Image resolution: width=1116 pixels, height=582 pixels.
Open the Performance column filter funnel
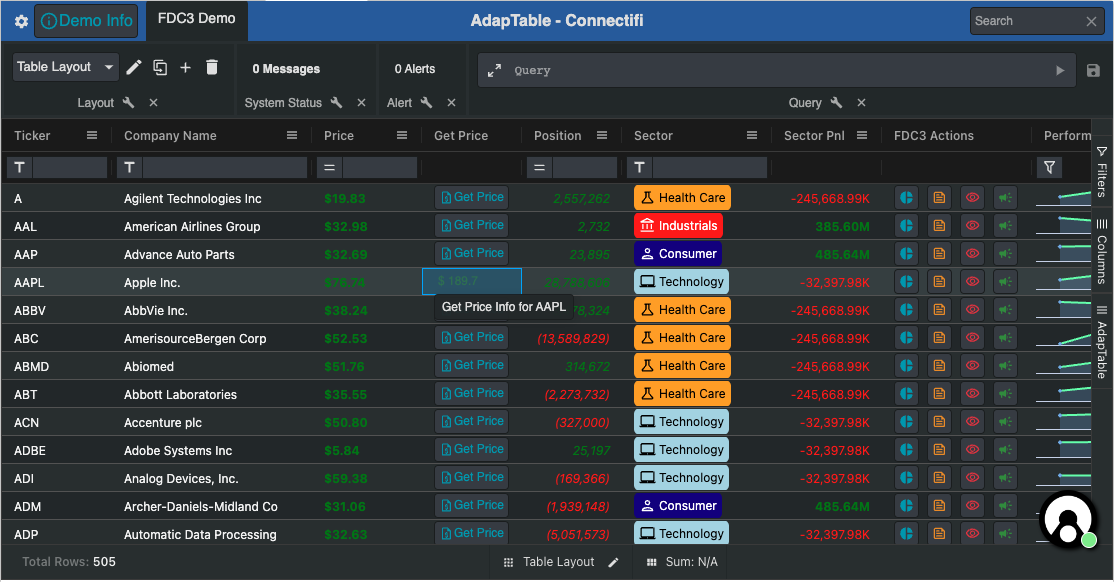point(1049,167)
